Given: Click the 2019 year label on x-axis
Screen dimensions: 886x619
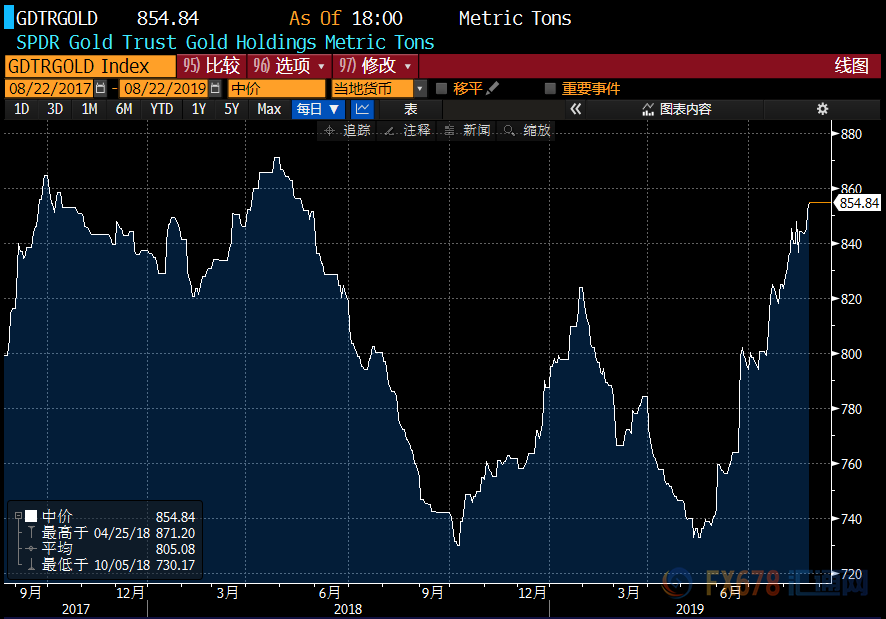Looking at the screenshot, I should point(690,609).
